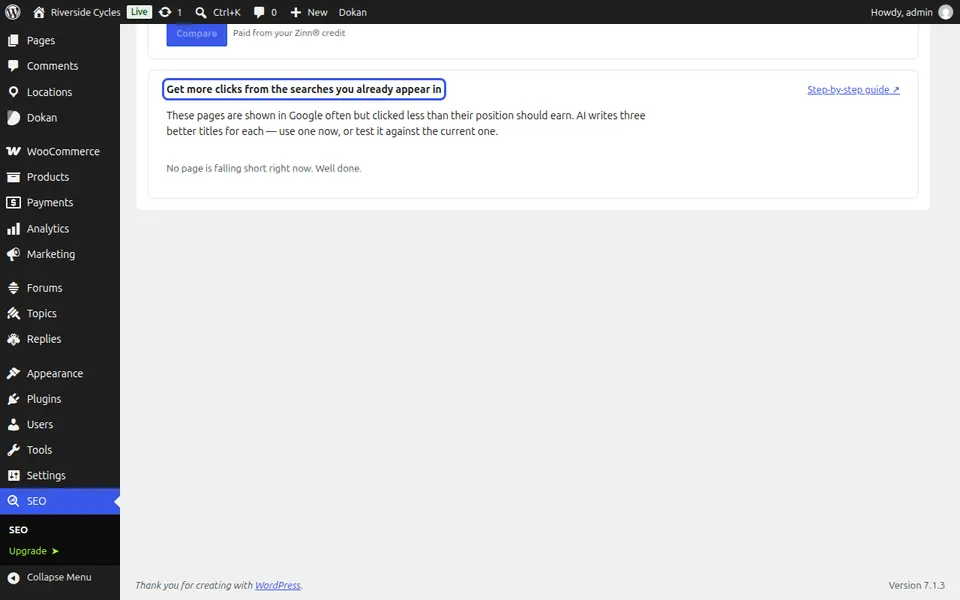Open the Marketing megaphone icon
Screen dimensions: 960x600
click(13, 254)
